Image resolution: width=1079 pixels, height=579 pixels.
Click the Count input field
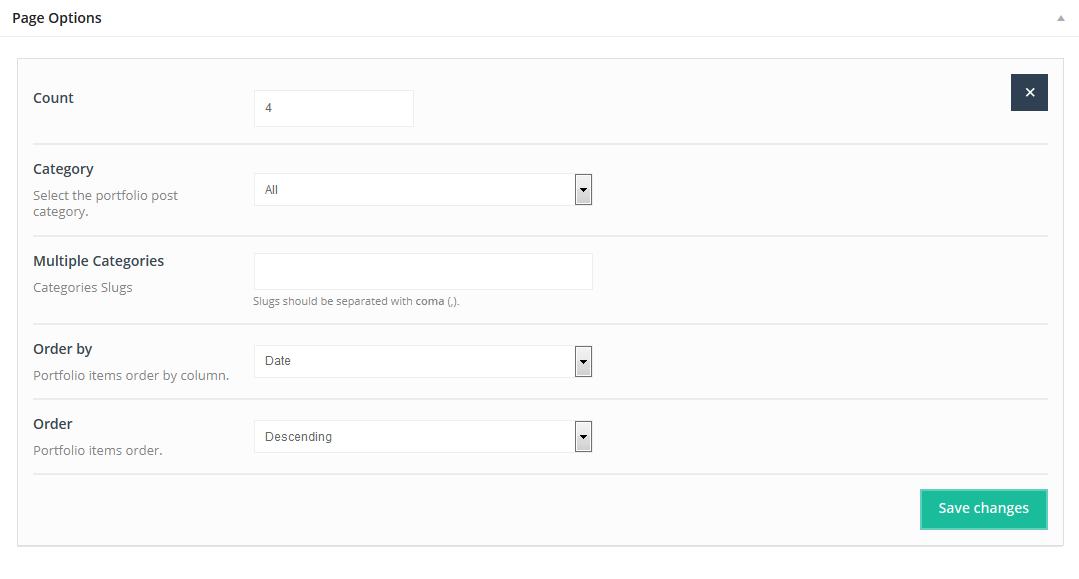333,108
